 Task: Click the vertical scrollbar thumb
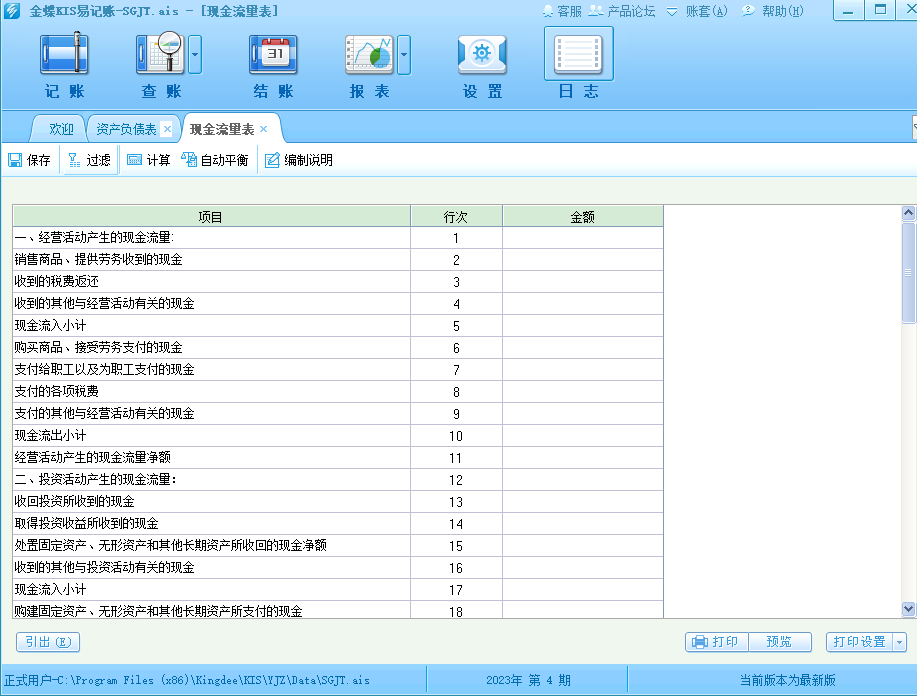(908, 272)
